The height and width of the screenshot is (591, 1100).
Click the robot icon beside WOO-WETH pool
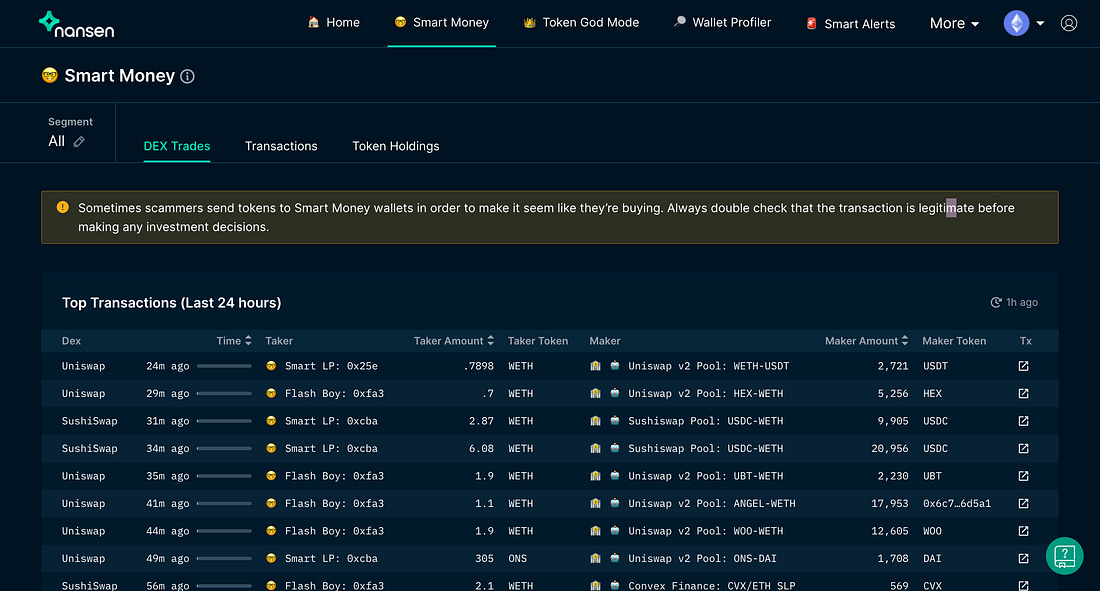[615, 531]
